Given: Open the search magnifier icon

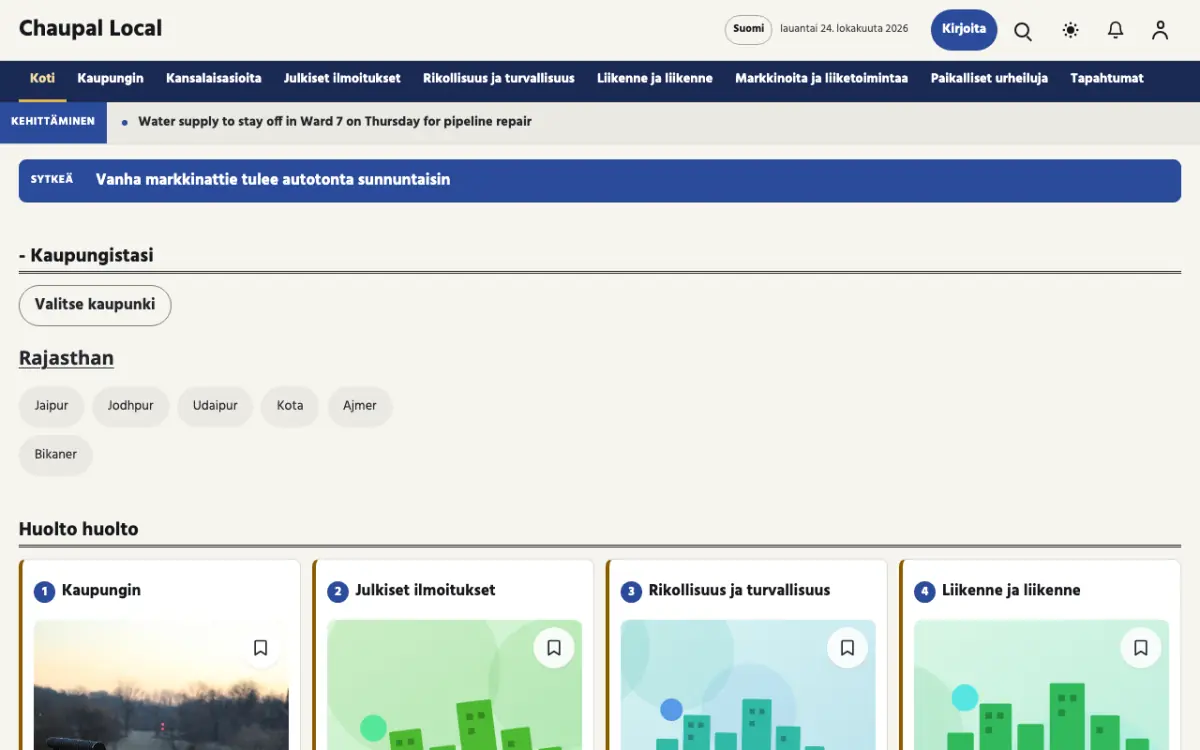Looking at the screenshot, I should coord(1023,30).
